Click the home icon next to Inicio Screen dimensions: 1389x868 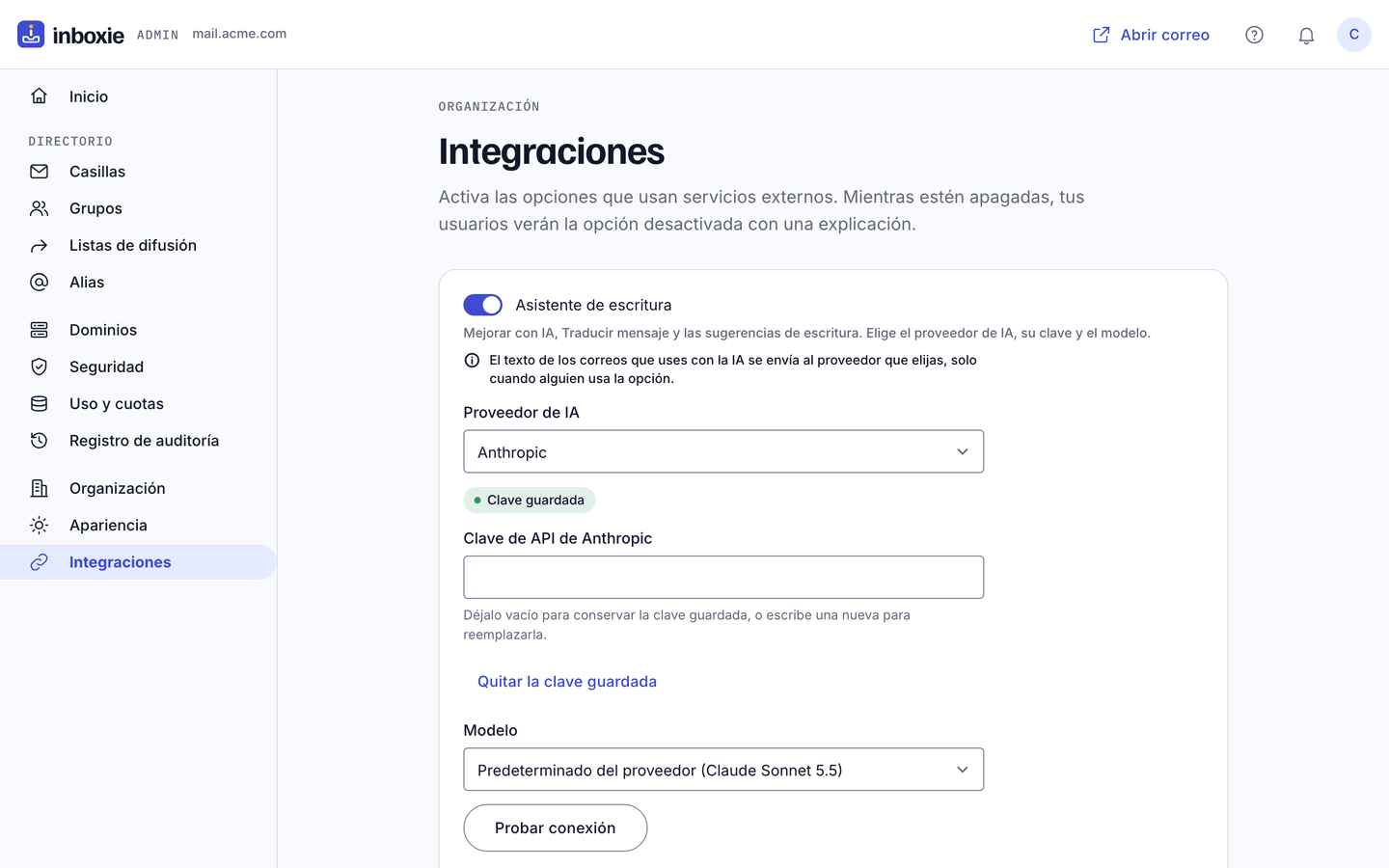tap(39, 96)
